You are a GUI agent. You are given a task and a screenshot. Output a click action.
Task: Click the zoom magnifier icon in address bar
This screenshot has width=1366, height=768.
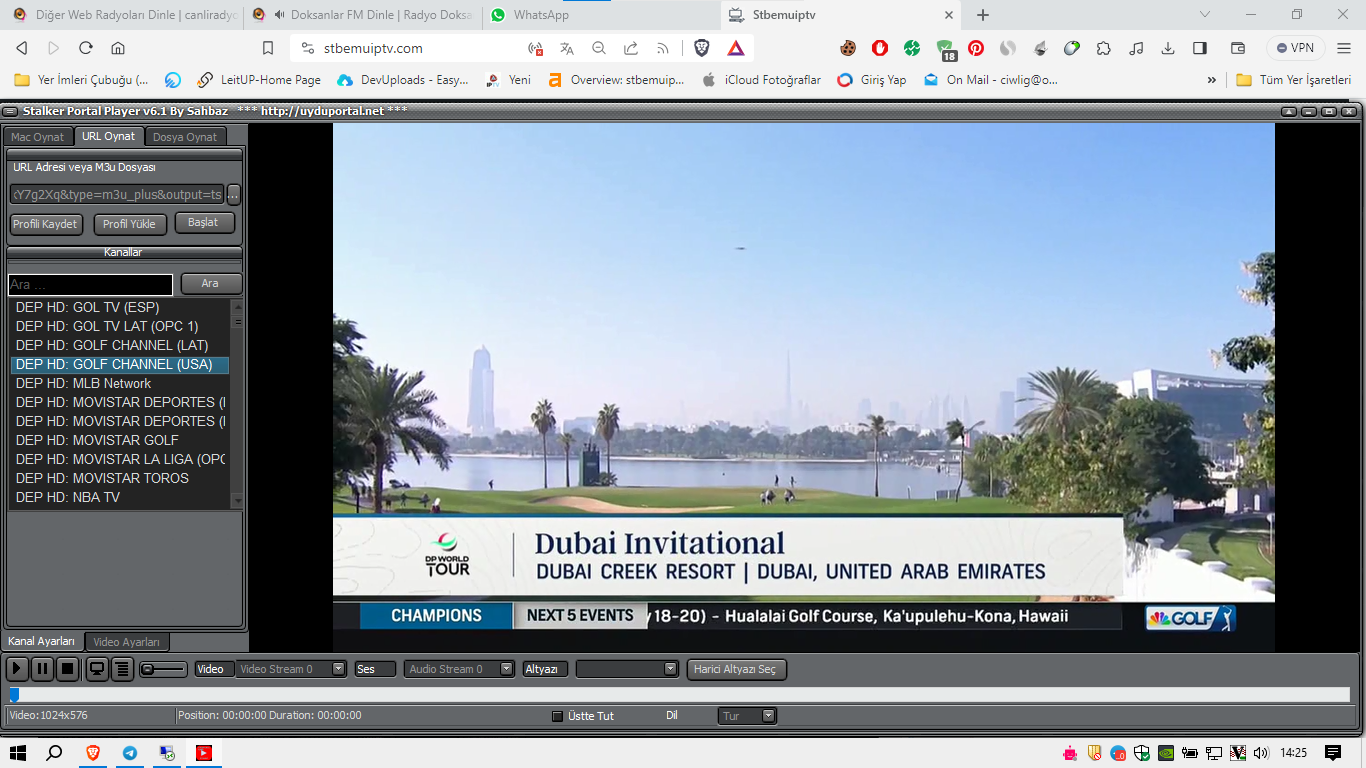point(599,48)
